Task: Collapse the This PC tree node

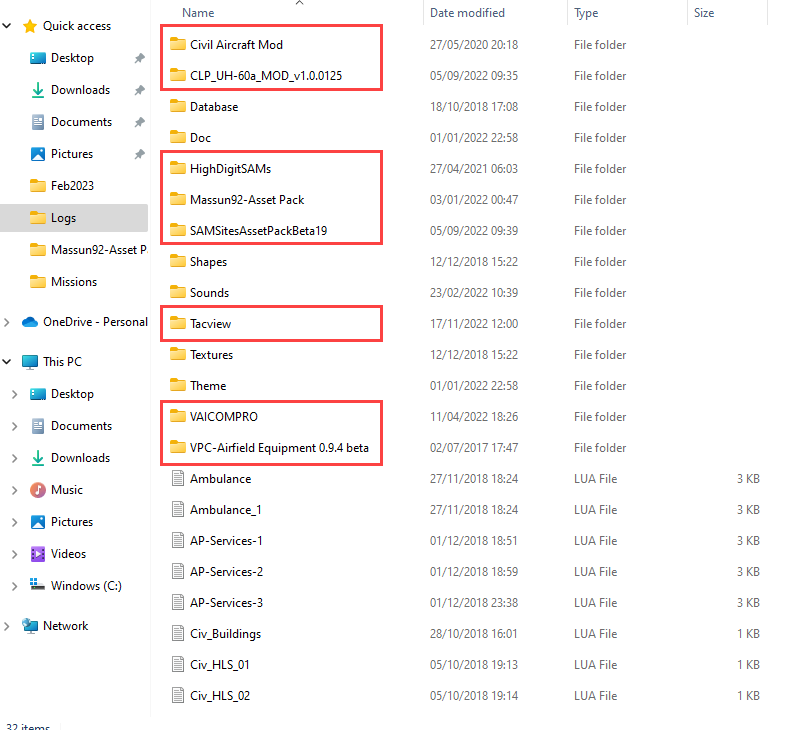Action: (x=7, y=361)
